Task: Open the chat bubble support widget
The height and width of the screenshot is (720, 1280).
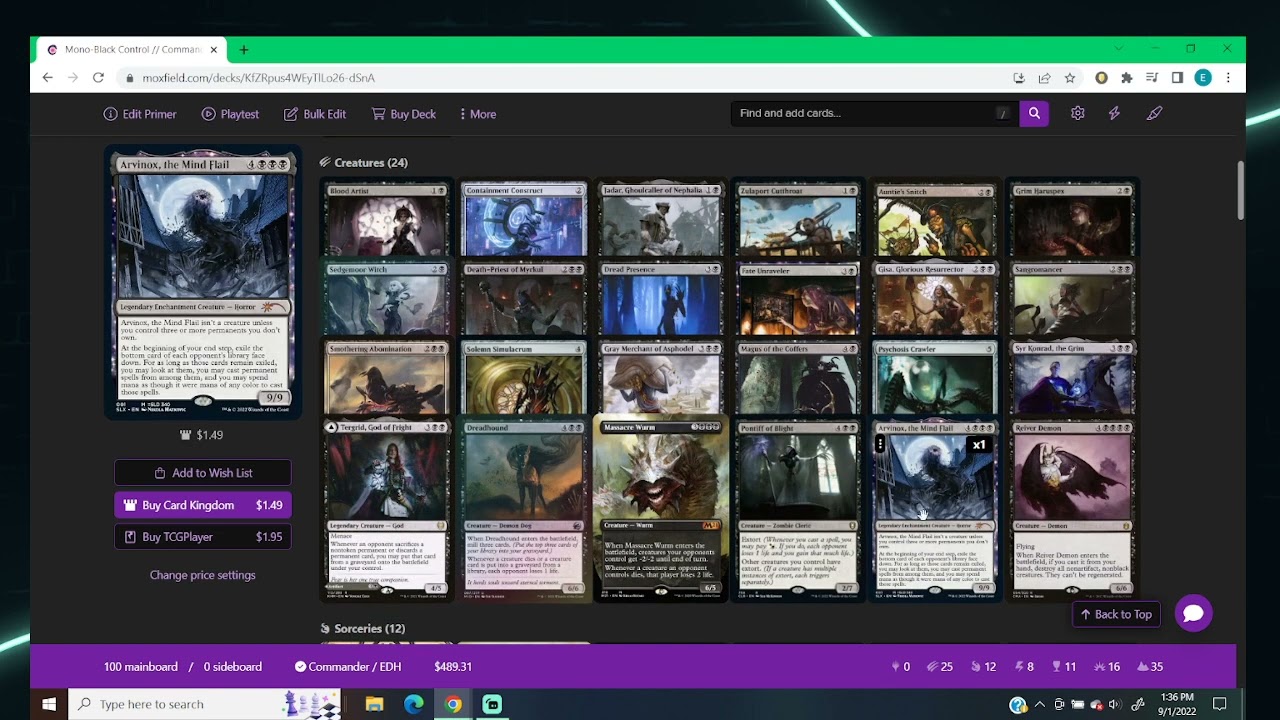Action: click(1193, 613)
